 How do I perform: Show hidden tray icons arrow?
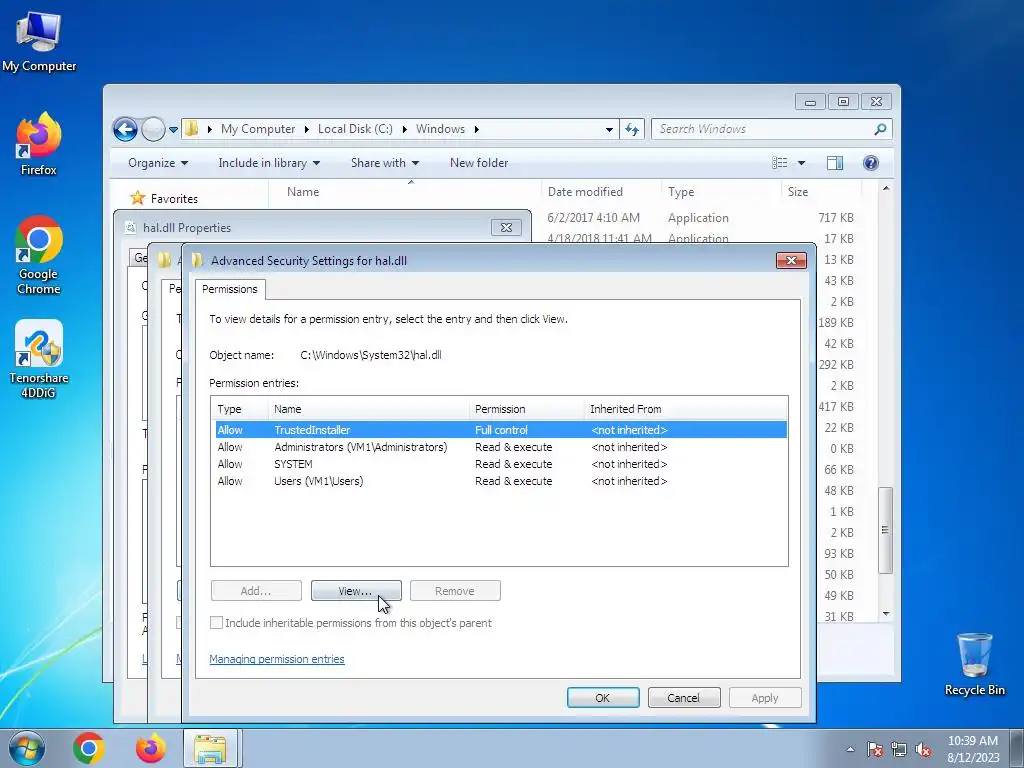click(850, 750)
